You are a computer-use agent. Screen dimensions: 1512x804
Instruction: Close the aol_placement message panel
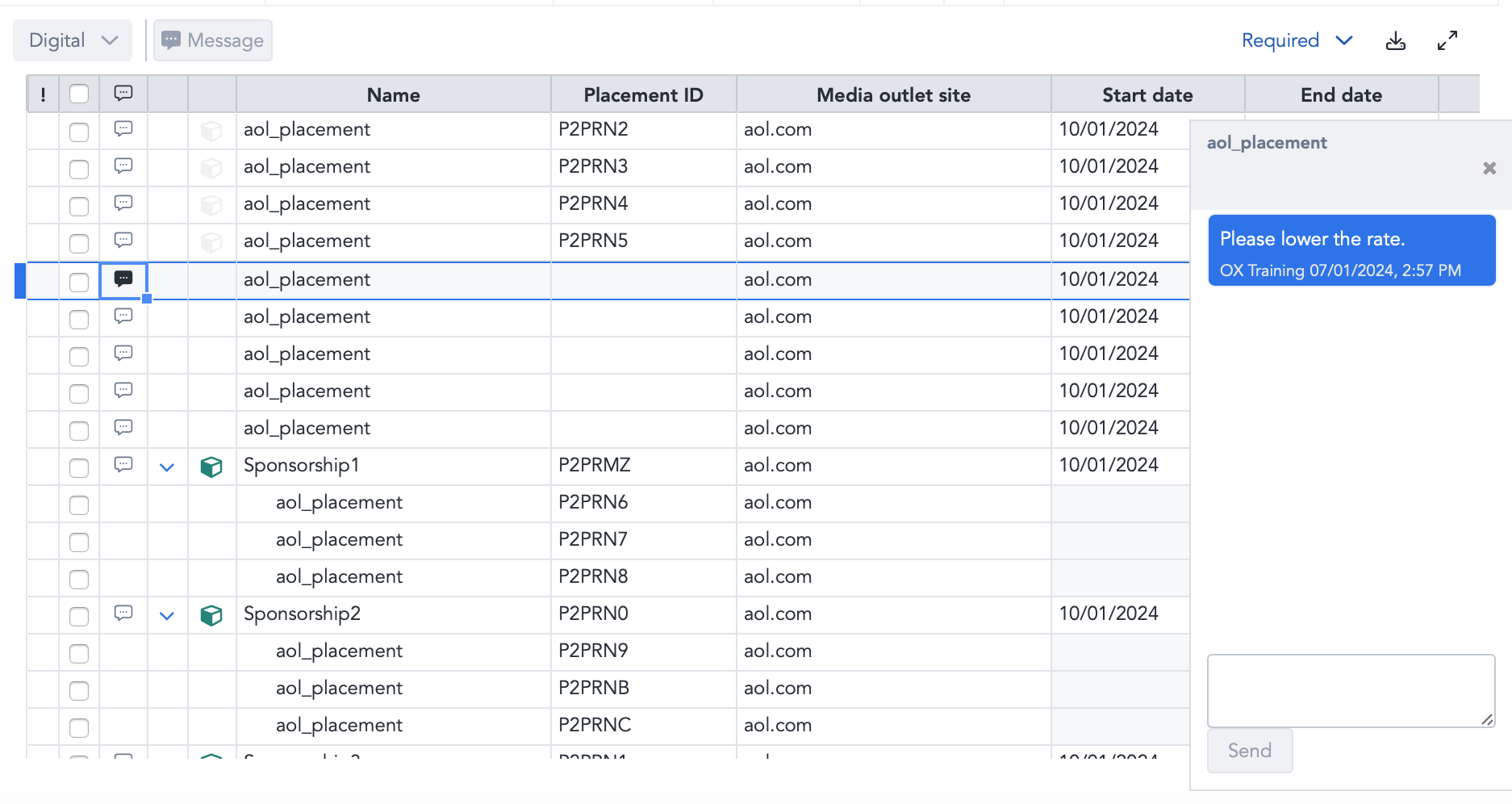[x=1489, y=168]
